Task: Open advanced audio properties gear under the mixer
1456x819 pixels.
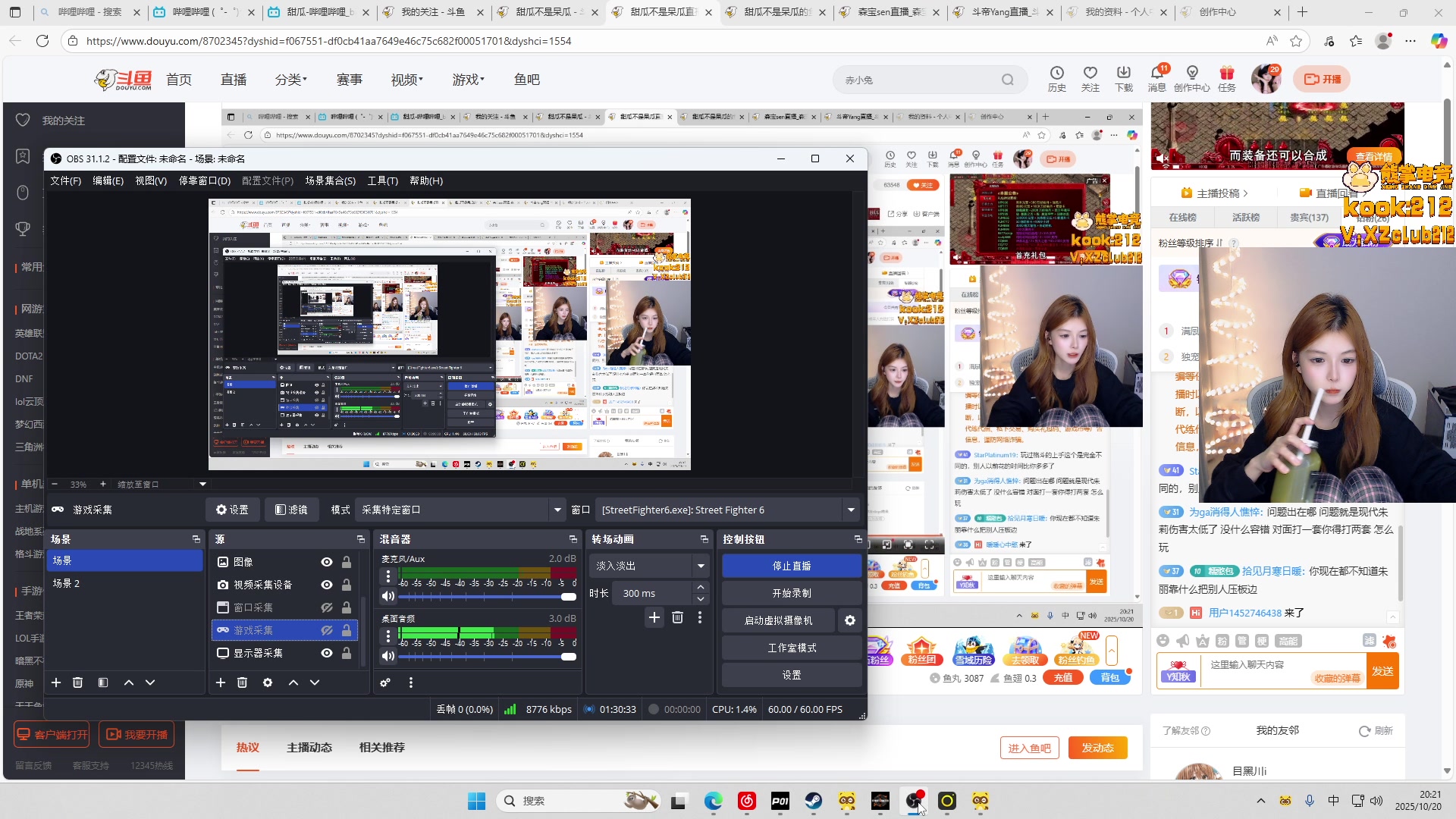Action: point(384,682)
